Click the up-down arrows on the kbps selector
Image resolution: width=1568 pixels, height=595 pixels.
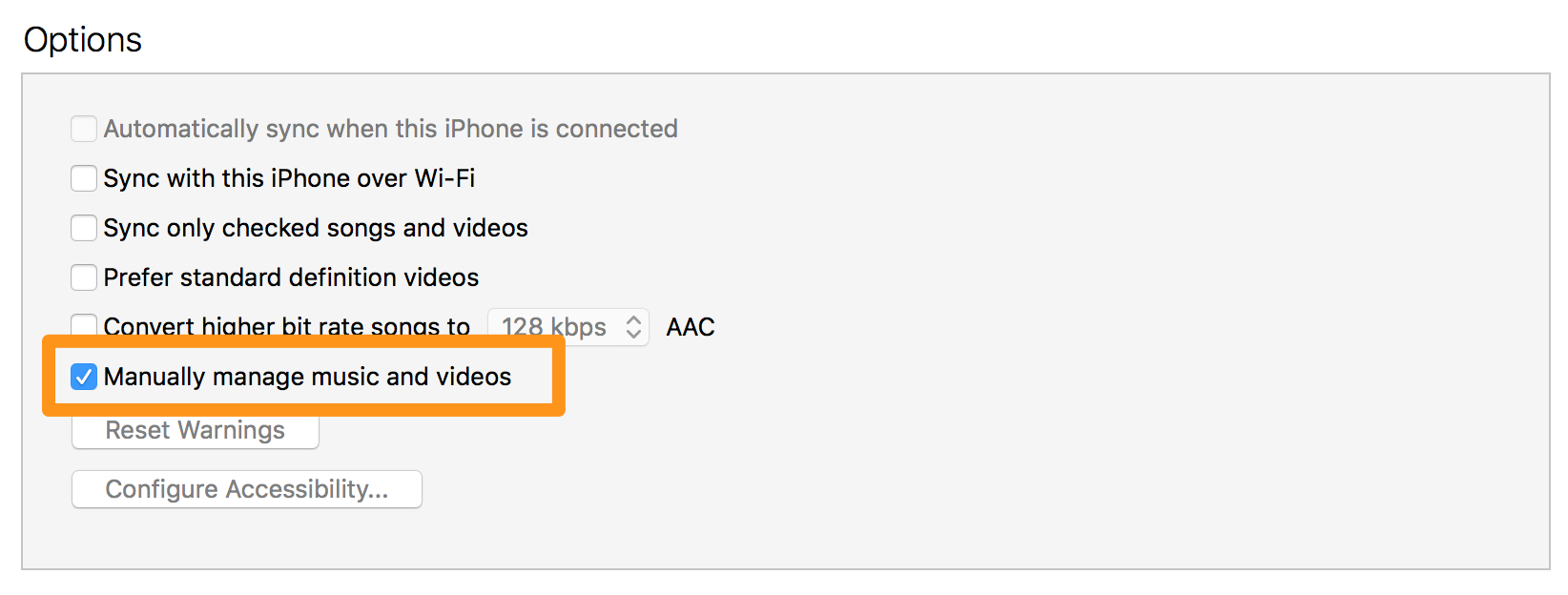pos(633,327)
